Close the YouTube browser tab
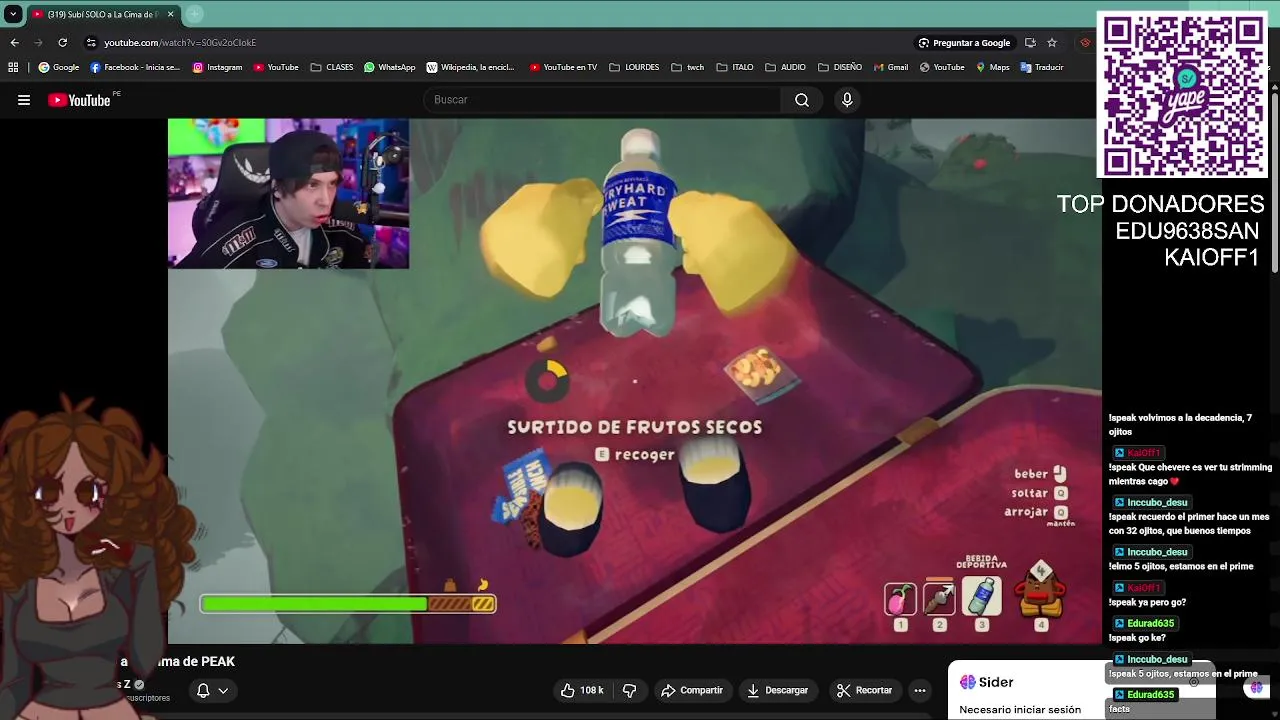 pos(171,14)
